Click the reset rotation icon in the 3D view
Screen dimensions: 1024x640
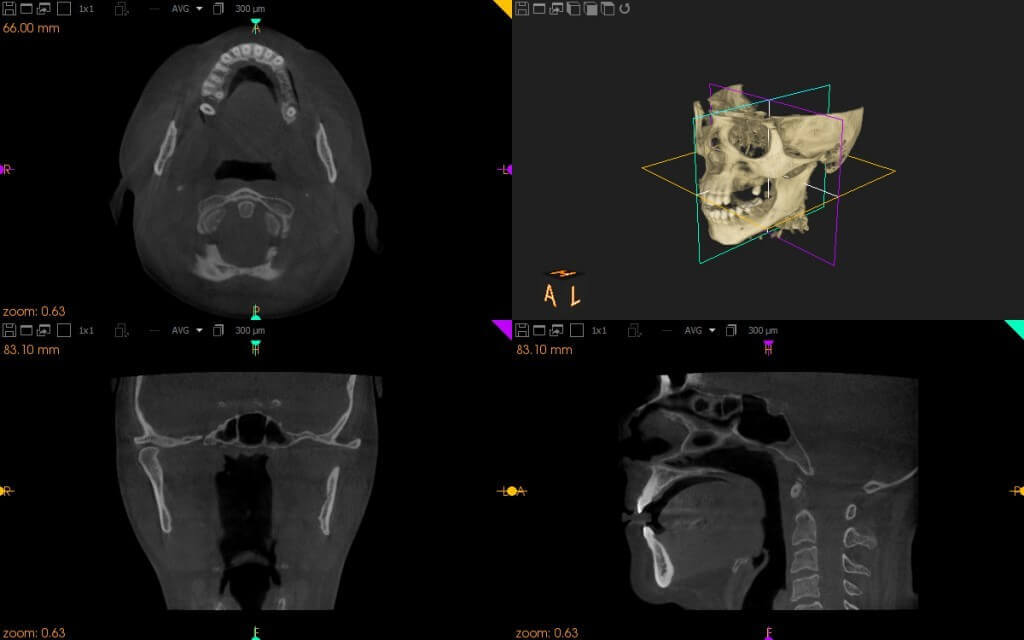(x=625, y=9)
